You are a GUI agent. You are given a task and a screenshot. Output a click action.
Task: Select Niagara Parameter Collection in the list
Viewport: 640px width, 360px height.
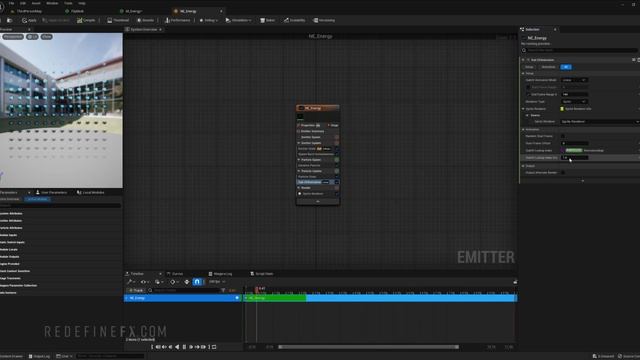(19, 285)
